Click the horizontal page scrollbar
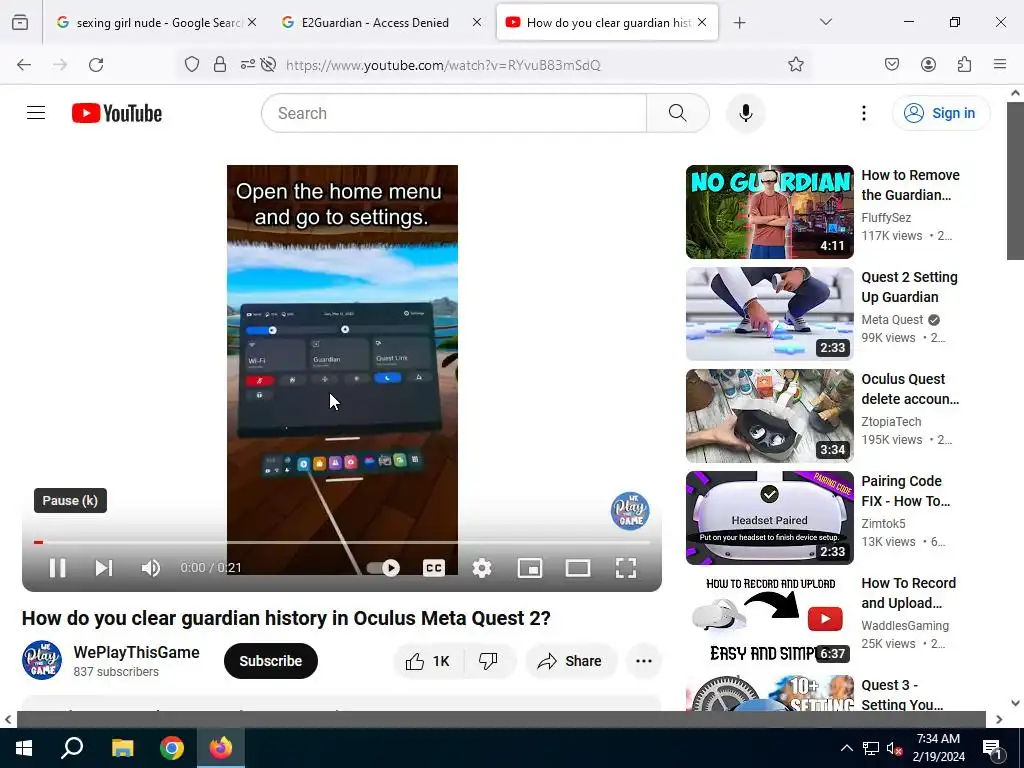 pyautogui.click(x=501, y=719)
